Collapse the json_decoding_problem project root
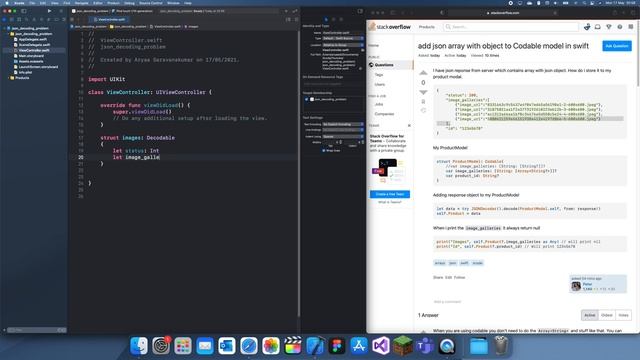Screen dimensions: 640x360 (x=4, y=29)
